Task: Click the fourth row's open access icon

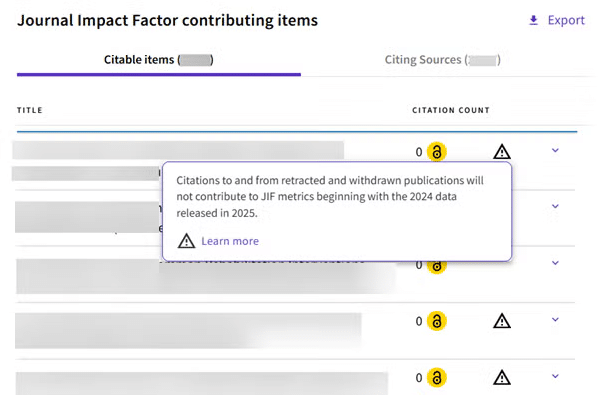Action: pos(437,321)
